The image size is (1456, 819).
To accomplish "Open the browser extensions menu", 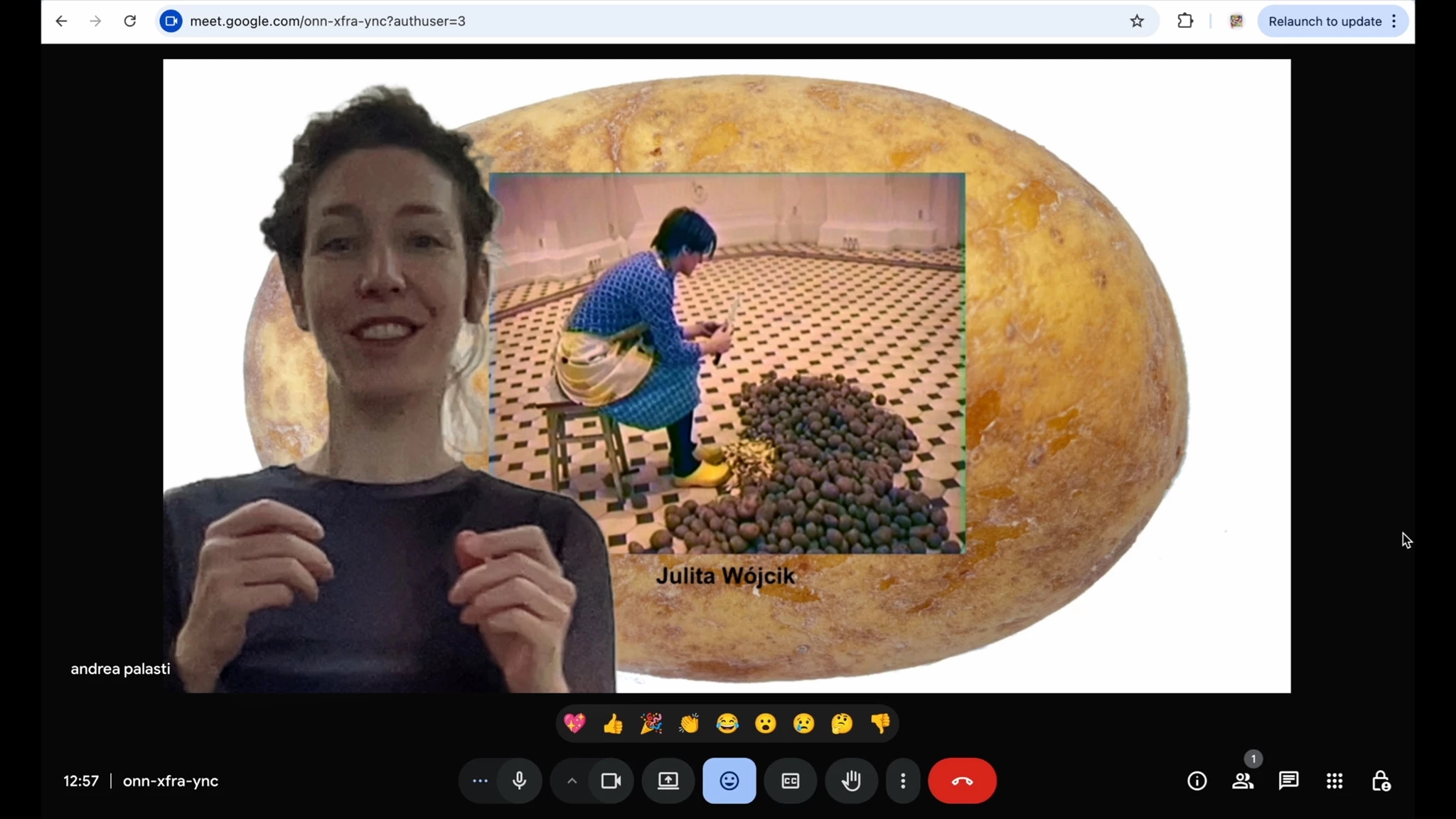I will coord(1185,21).
